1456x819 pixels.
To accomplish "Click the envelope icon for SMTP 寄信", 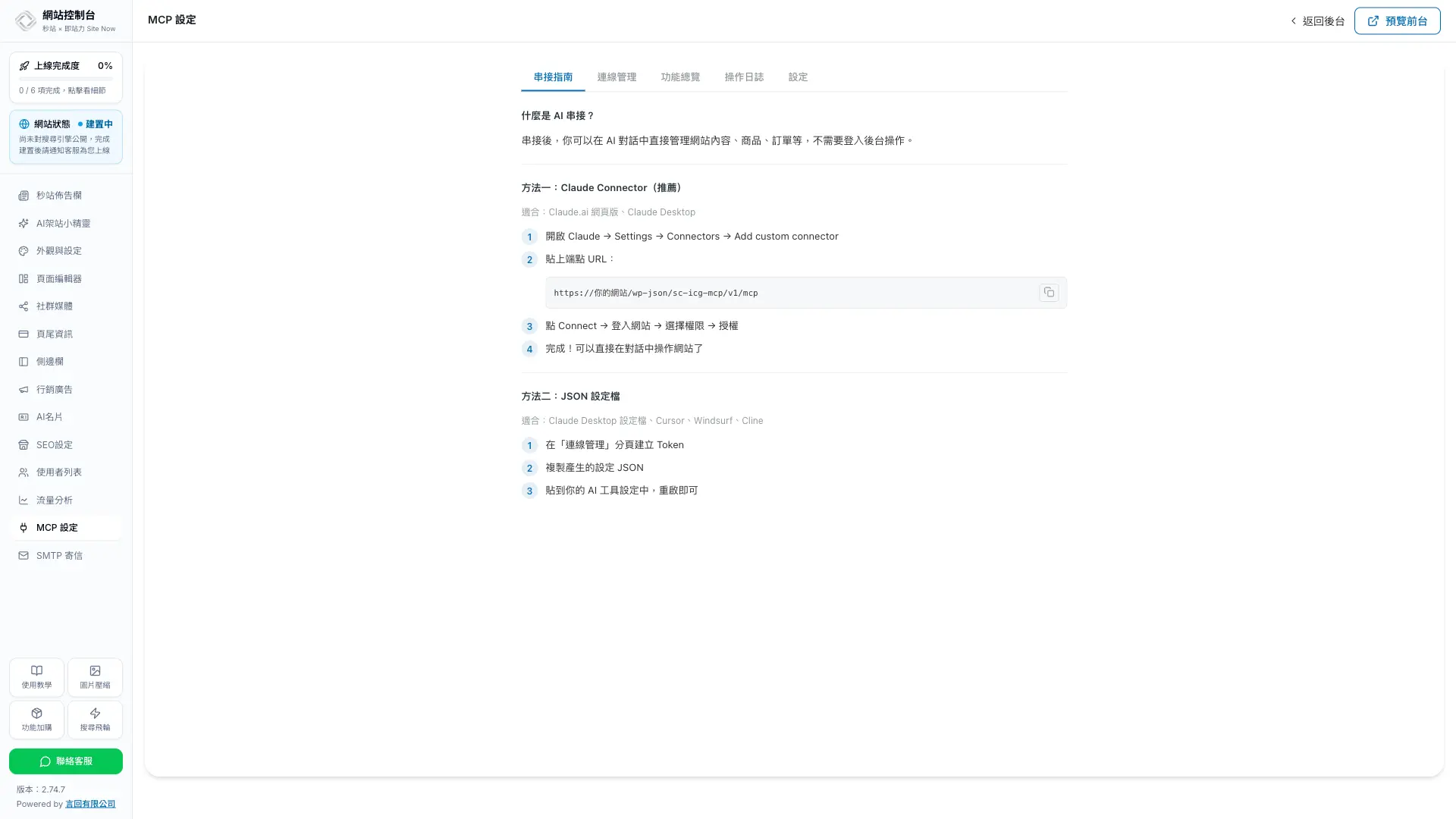I will tap(24, 556).
